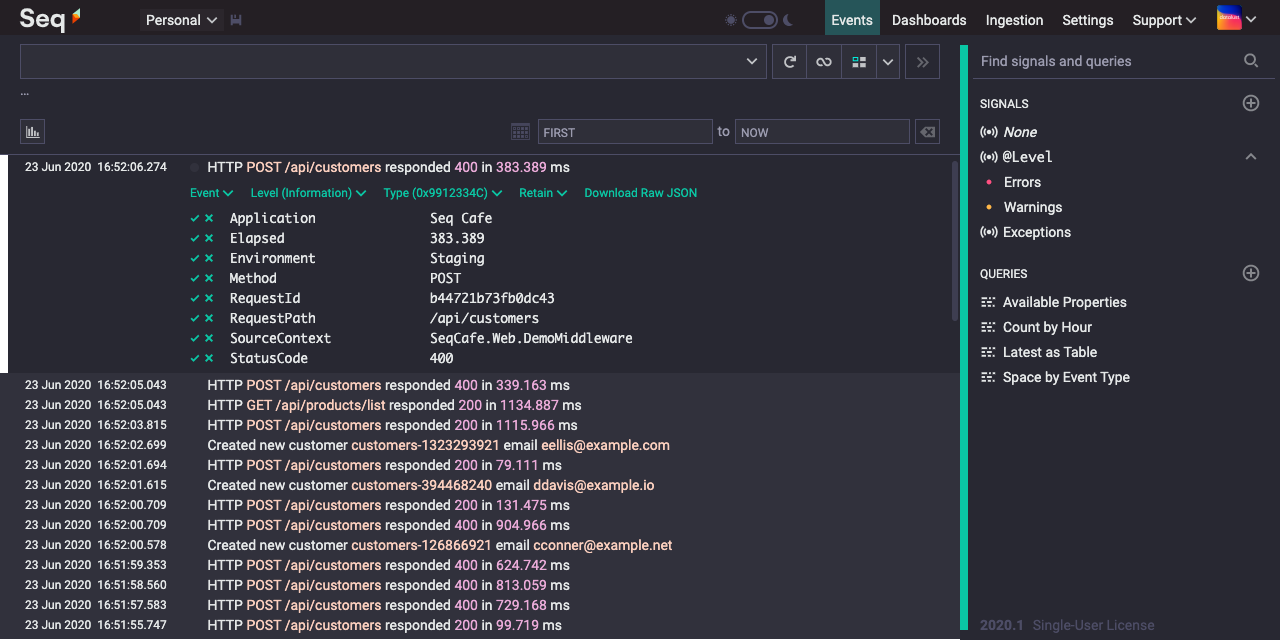Click the X filter next to Environment
The image size is (1280, 640).
click(209, 258)
